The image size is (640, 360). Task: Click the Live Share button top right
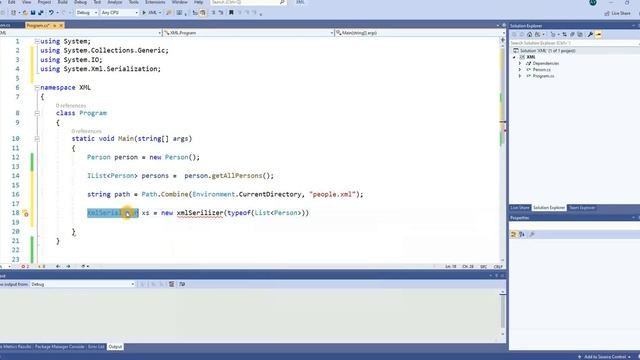click(618, 13)
